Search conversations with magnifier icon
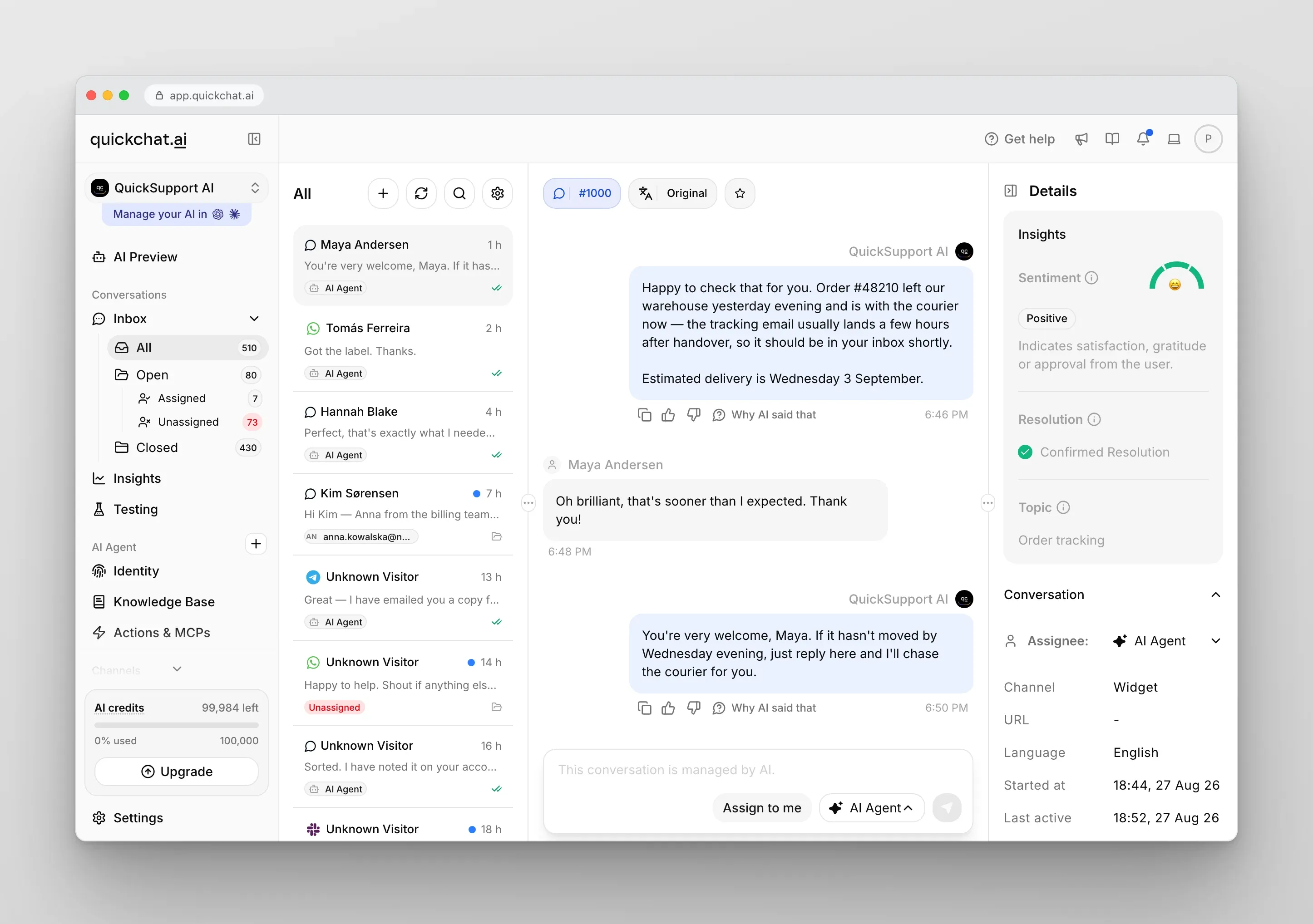The height and width of the screenshot is (924, 1313). (x=459, y=193)
